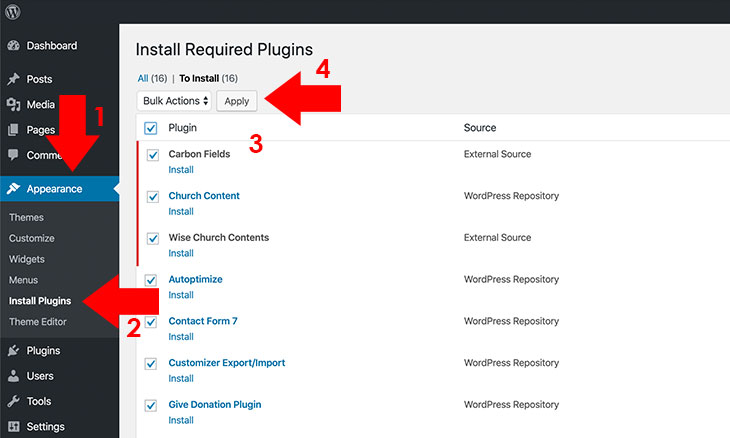Click WordPress Repository in Autoptimize row
Image resolution: width=730 pixels, height=438 pixels.
511,279
